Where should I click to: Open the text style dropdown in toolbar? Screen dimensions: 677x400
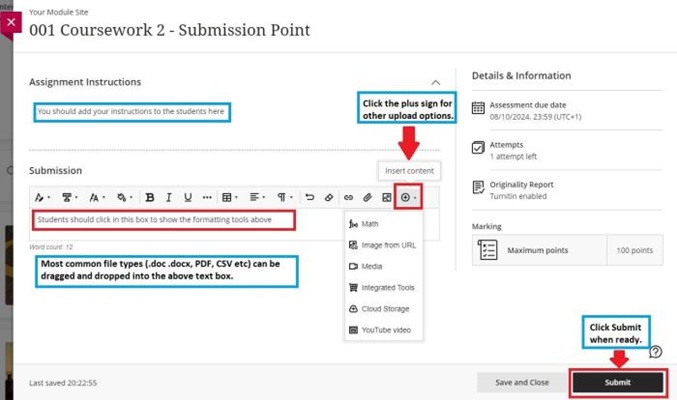(42, 197)
